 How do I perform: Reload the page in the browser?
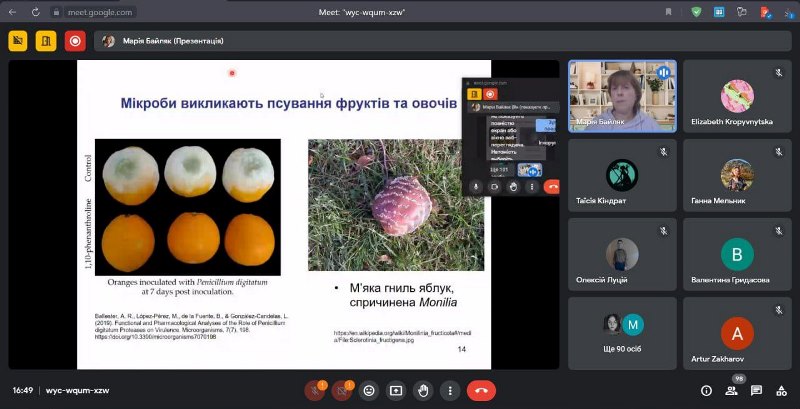(36, 12)
